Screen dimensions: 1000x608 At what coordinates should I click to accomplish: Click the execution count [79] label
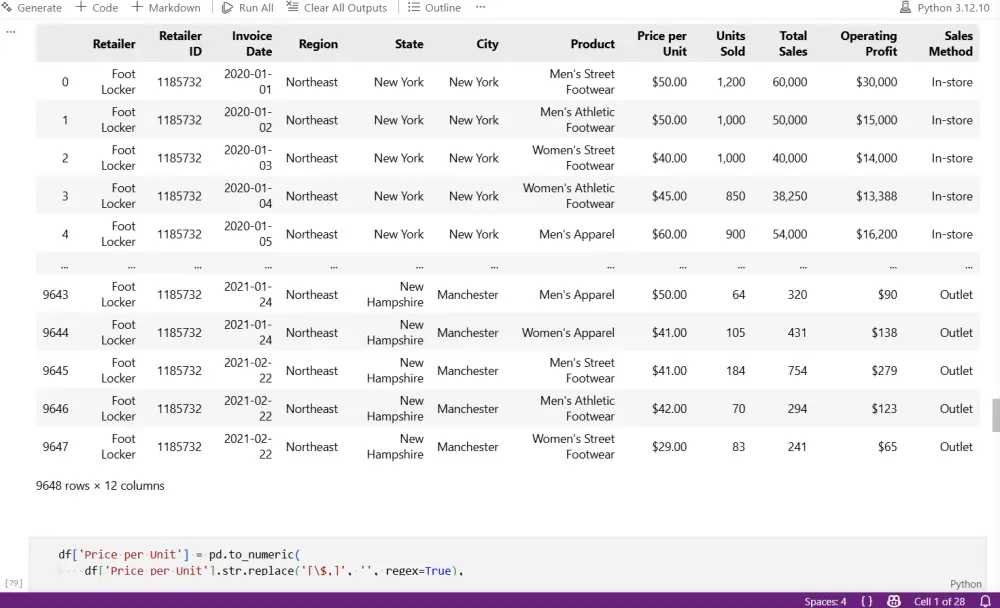[x=13, y=582]
